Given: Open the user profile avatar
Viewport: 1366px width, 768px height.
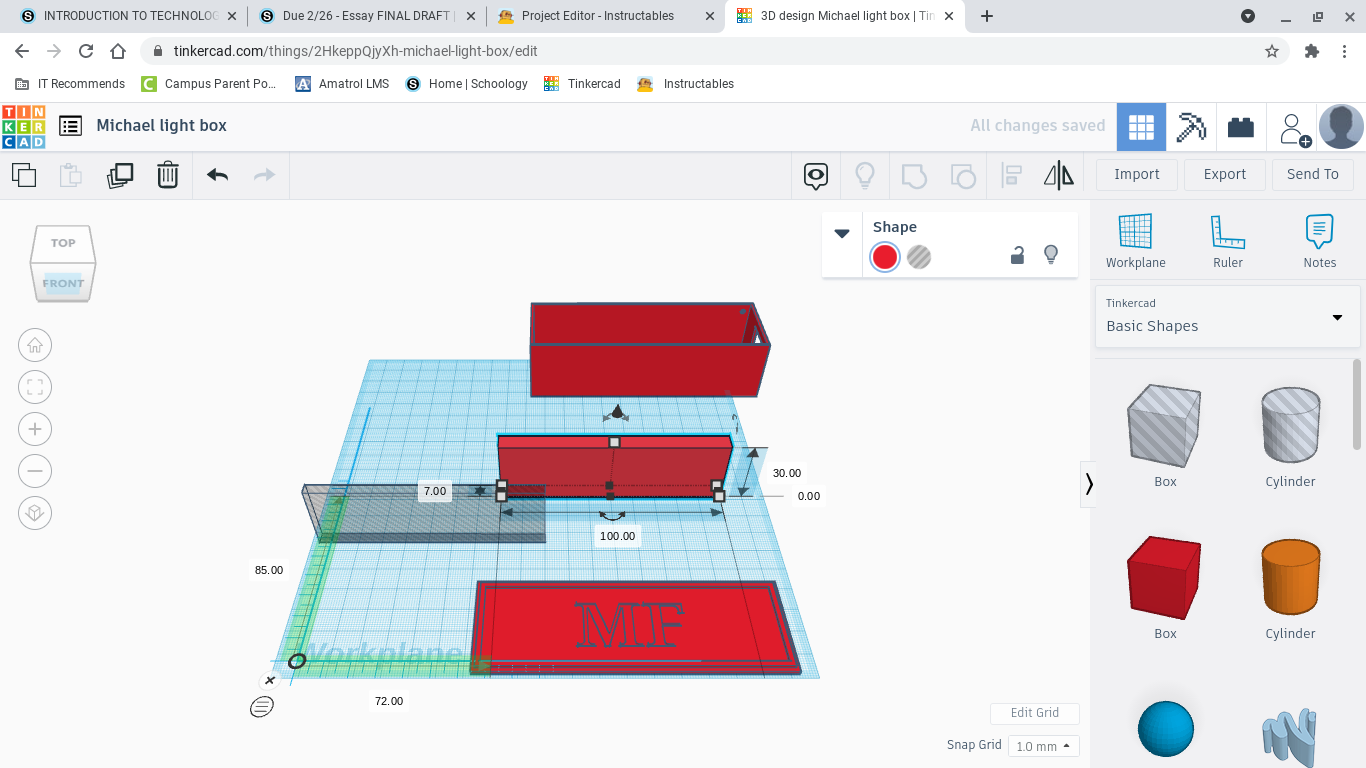Looking at the screenshot, I should coord(1341,127).
